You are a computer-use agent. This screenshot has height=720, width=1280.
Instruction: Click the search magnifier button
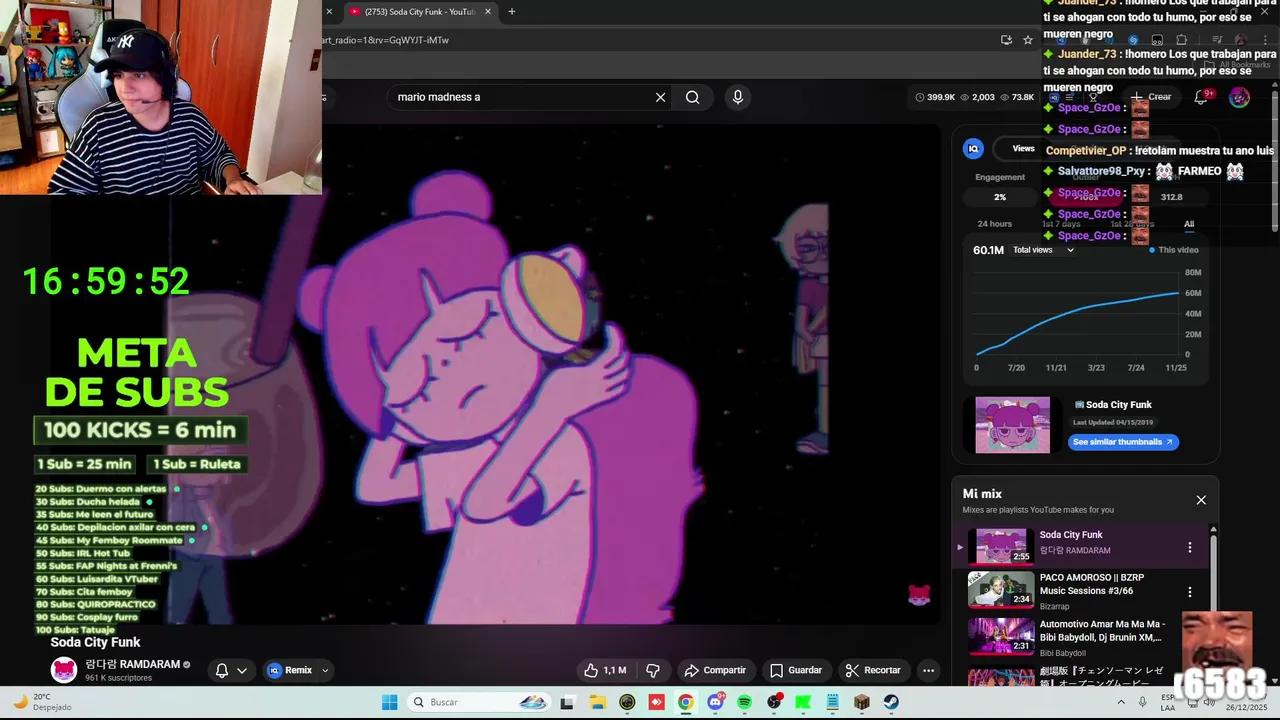[x=692, y=97]
